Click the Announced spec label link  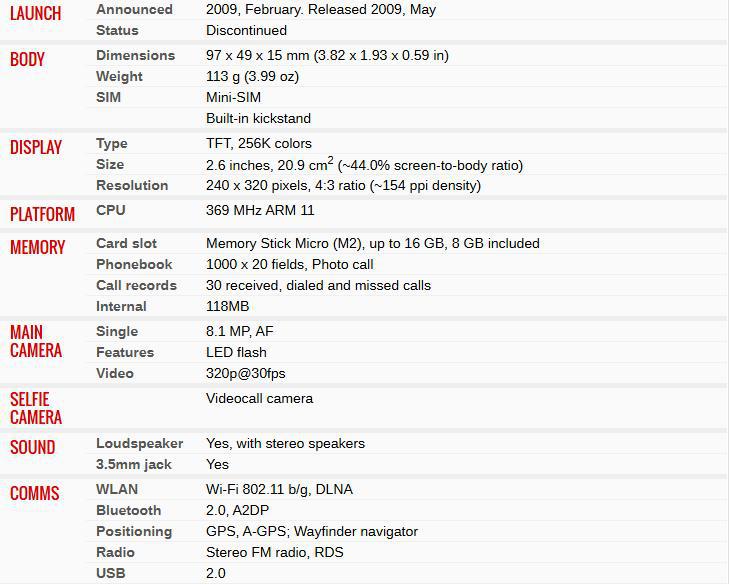[134, 9]
